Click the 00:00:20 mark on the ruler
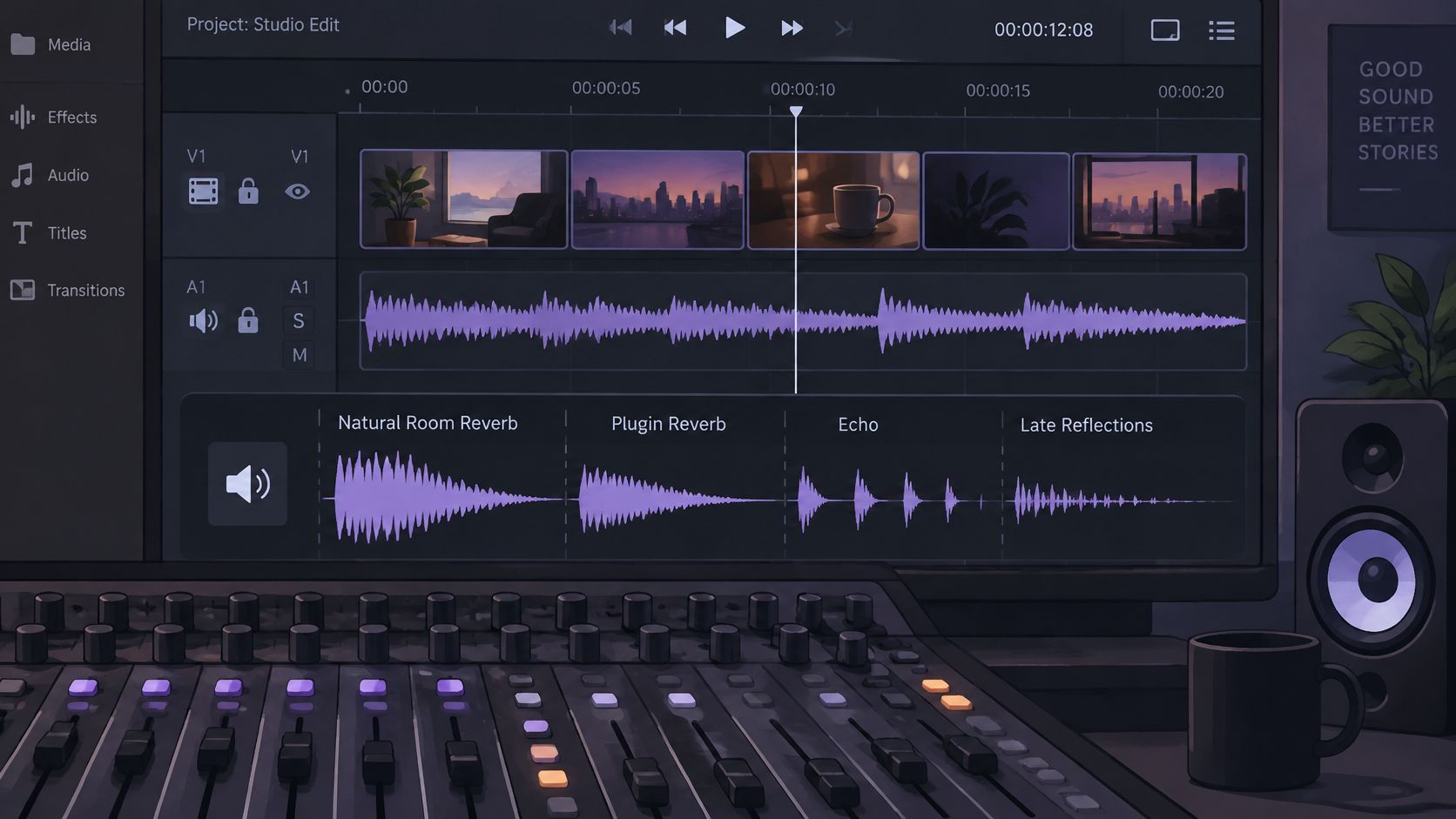 tap(1190, 91)
